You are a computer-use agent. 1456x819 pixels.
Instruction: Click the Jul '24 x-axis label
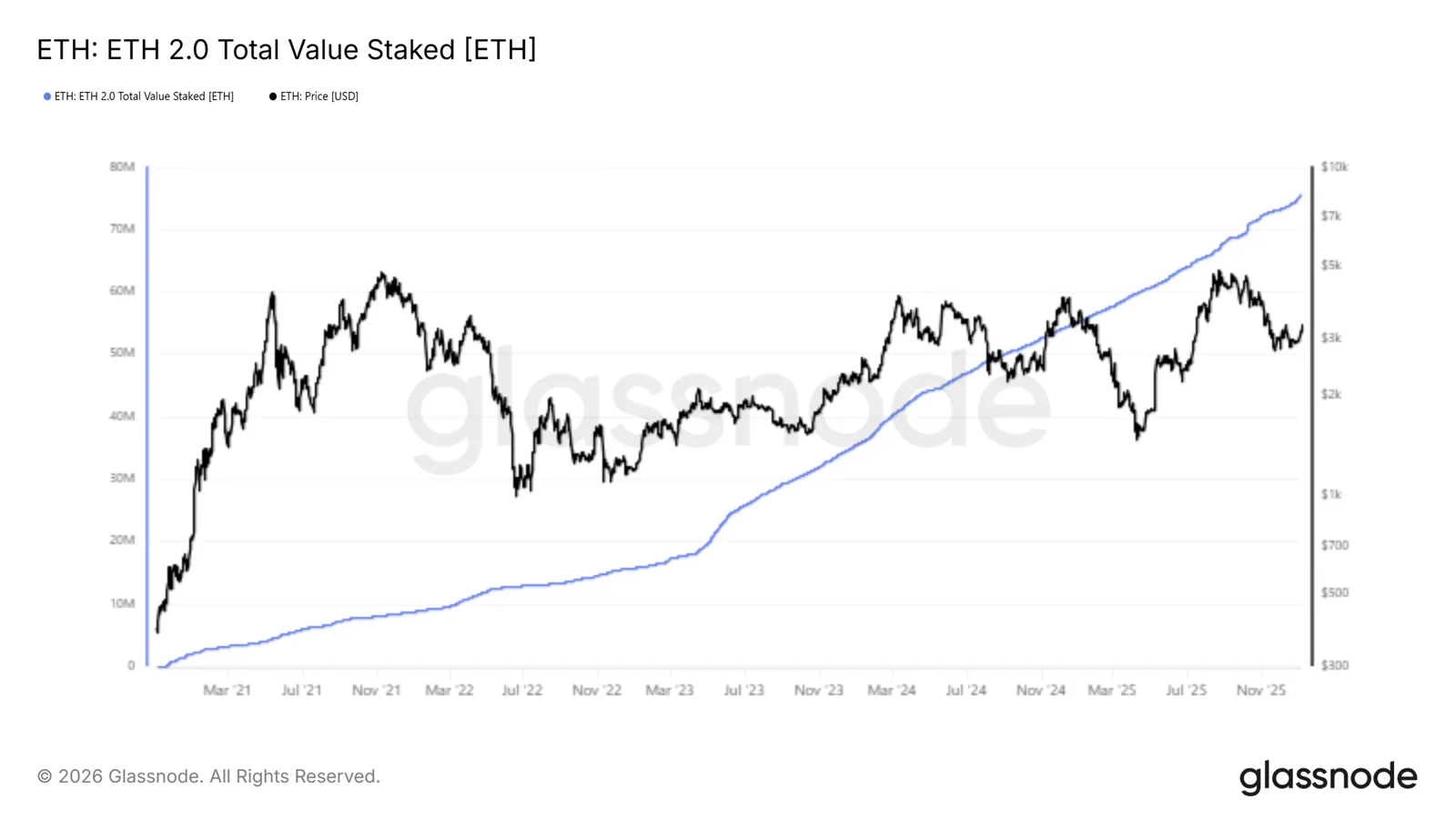tap(966, 691)
